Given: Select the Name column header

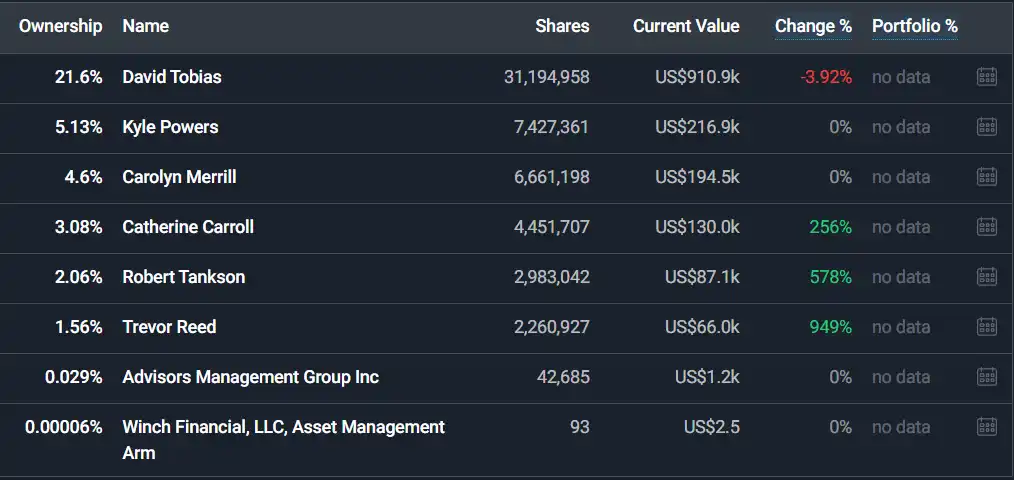Looking at the screenshot, I should click(145, 26).
